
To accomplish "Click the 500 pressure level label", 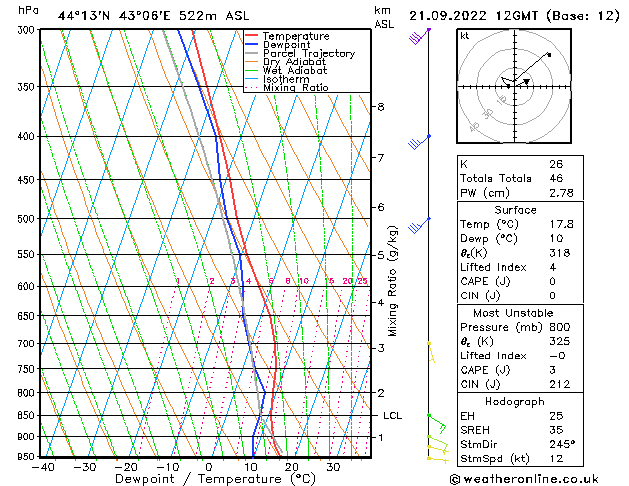I will 28,219.
